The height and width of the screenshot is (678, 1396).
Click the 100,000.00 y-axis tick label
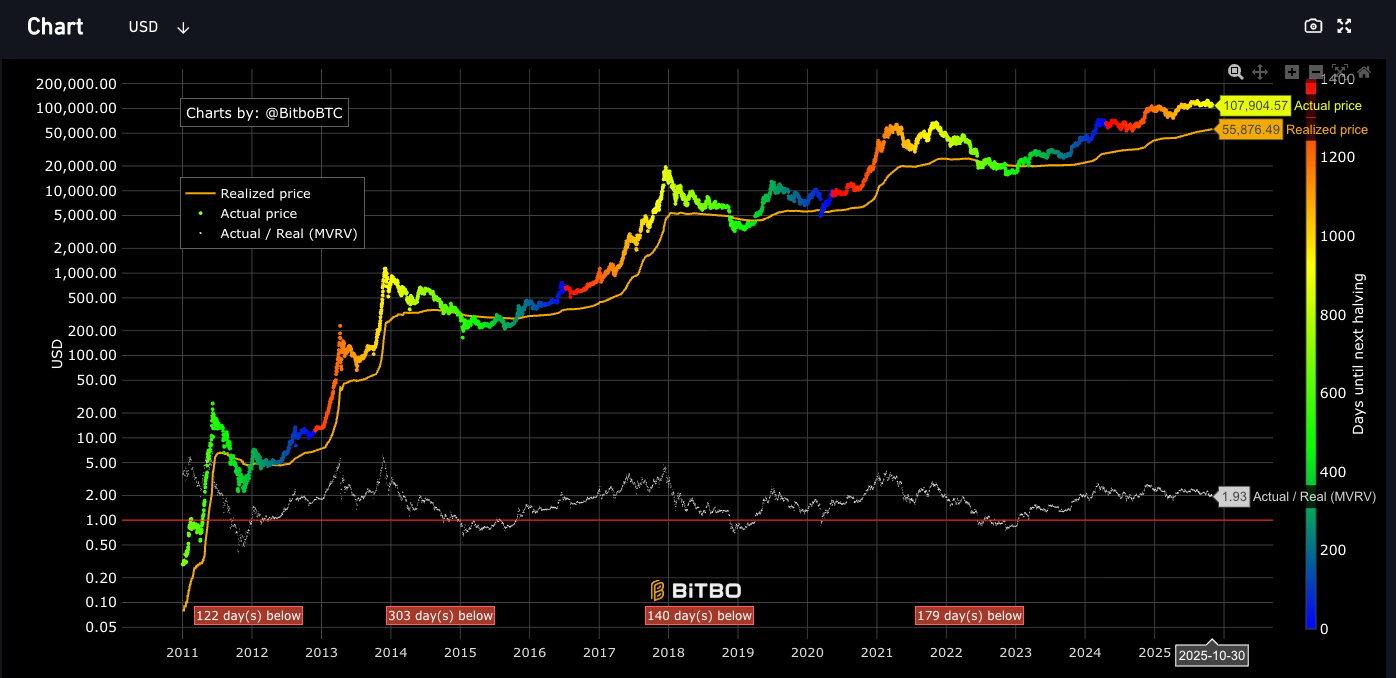[76, 108]
